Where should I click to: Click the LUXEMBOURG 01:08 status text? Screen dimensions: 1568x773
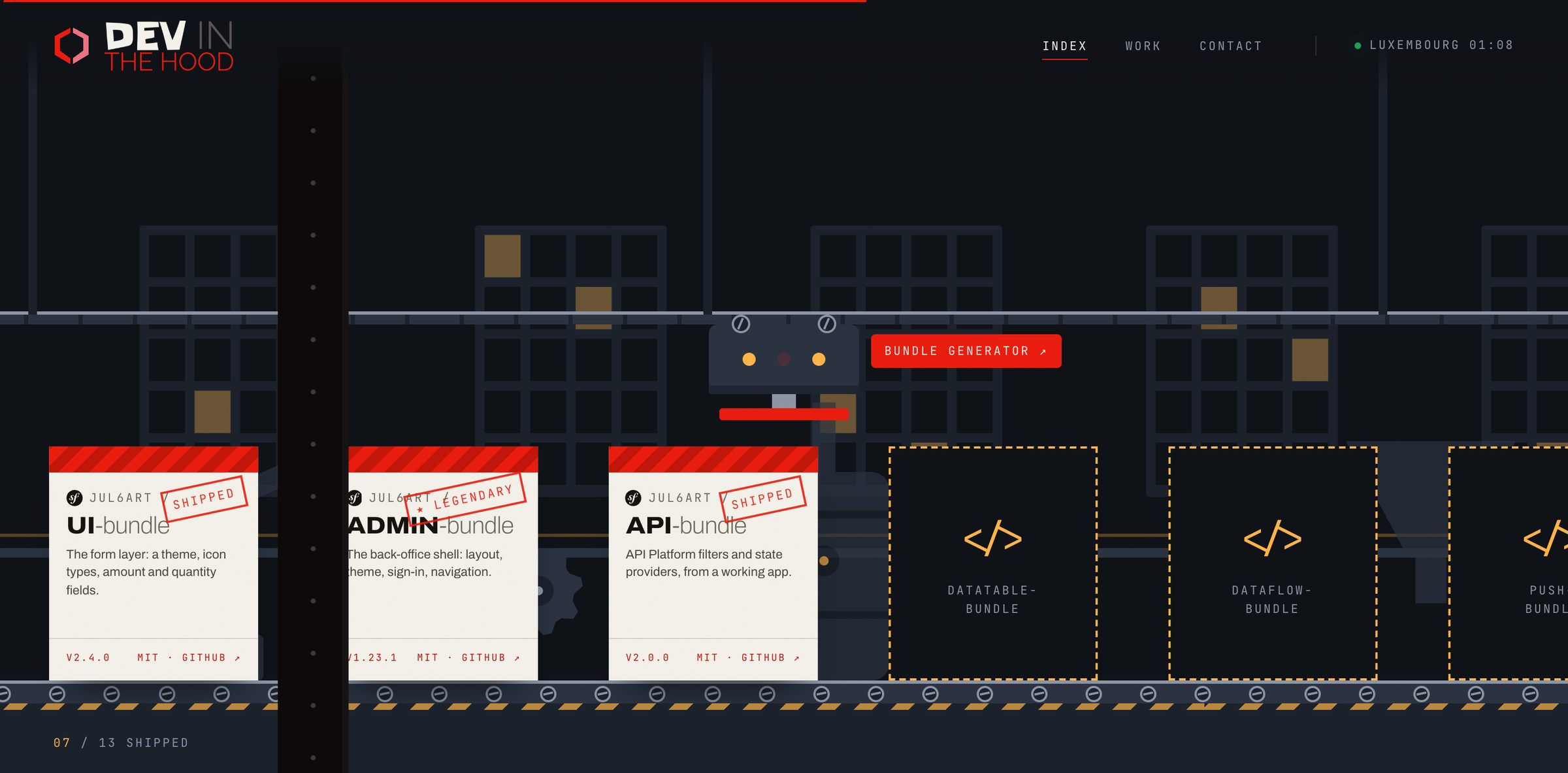click(1441, 45)
